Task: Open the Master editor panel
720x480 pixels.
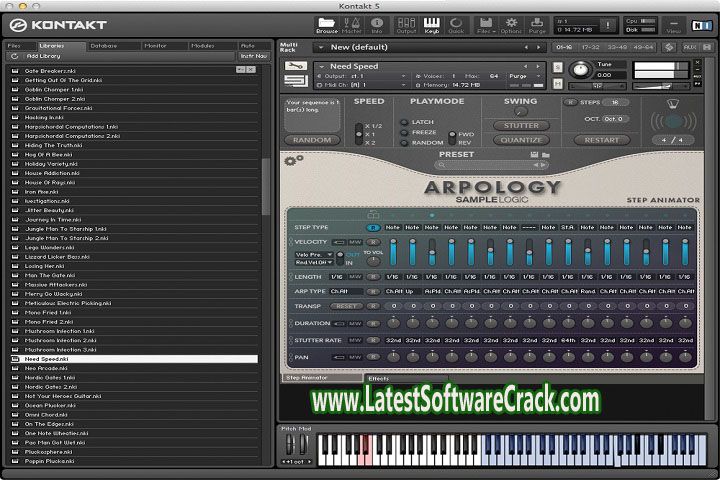Action: click(352, 25)
